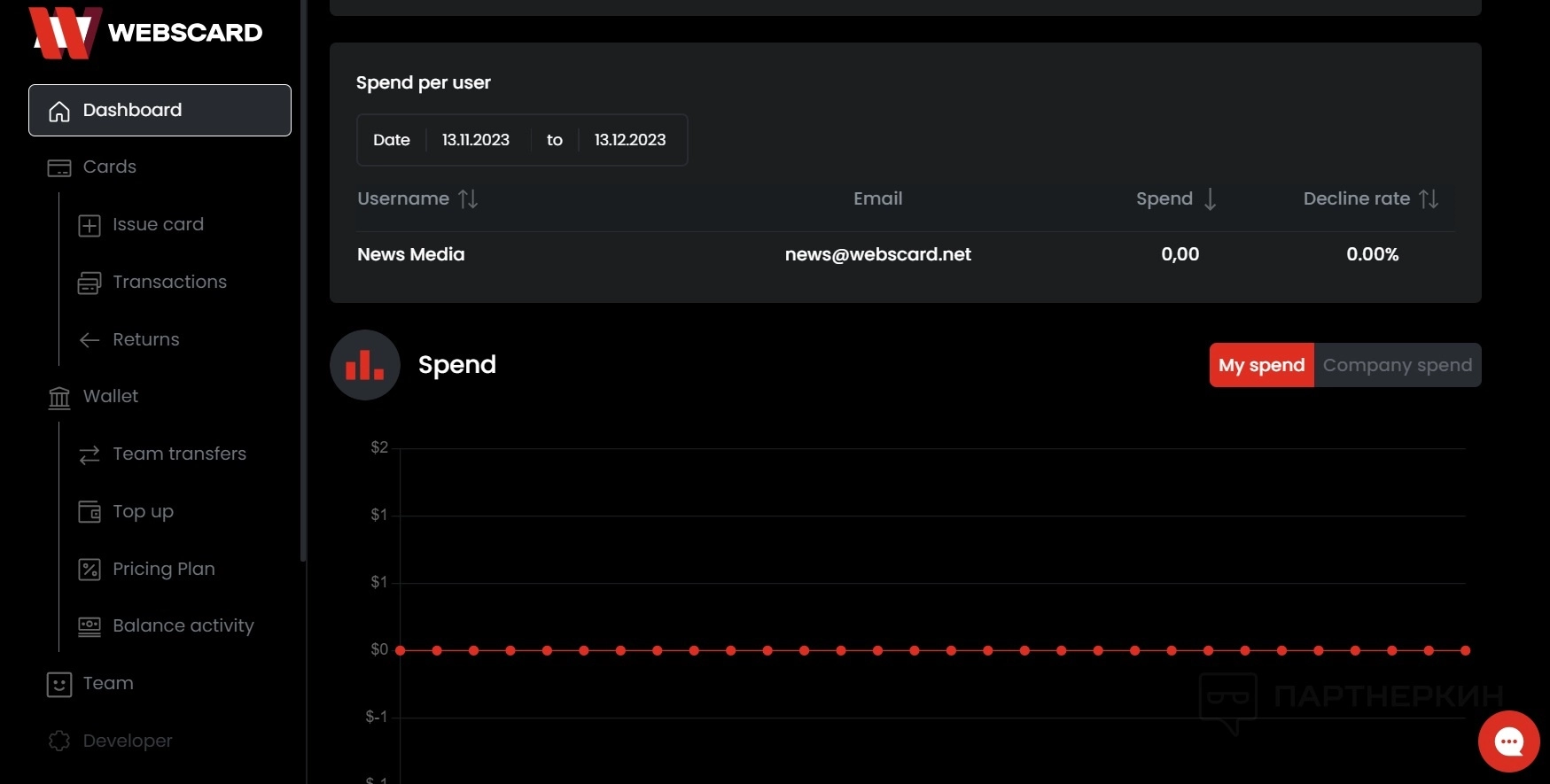Viewport: 1550px width, 784px height.
Task: Open the live chat bubble
Action: point(1508,741)
